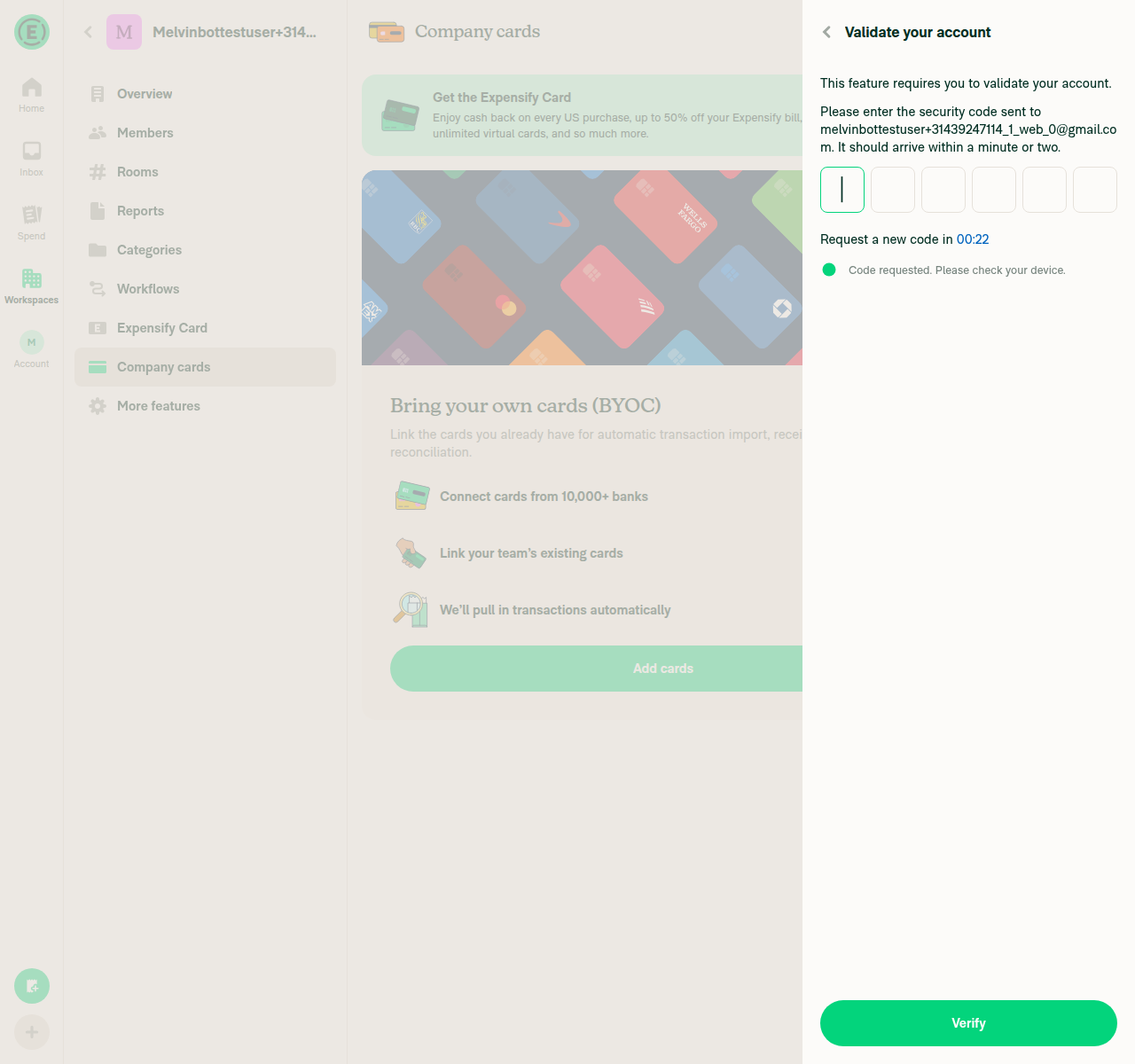This screenshot has width=1135, height=1064.
Task: Click the Overview list icon
Action: point(98,94)
